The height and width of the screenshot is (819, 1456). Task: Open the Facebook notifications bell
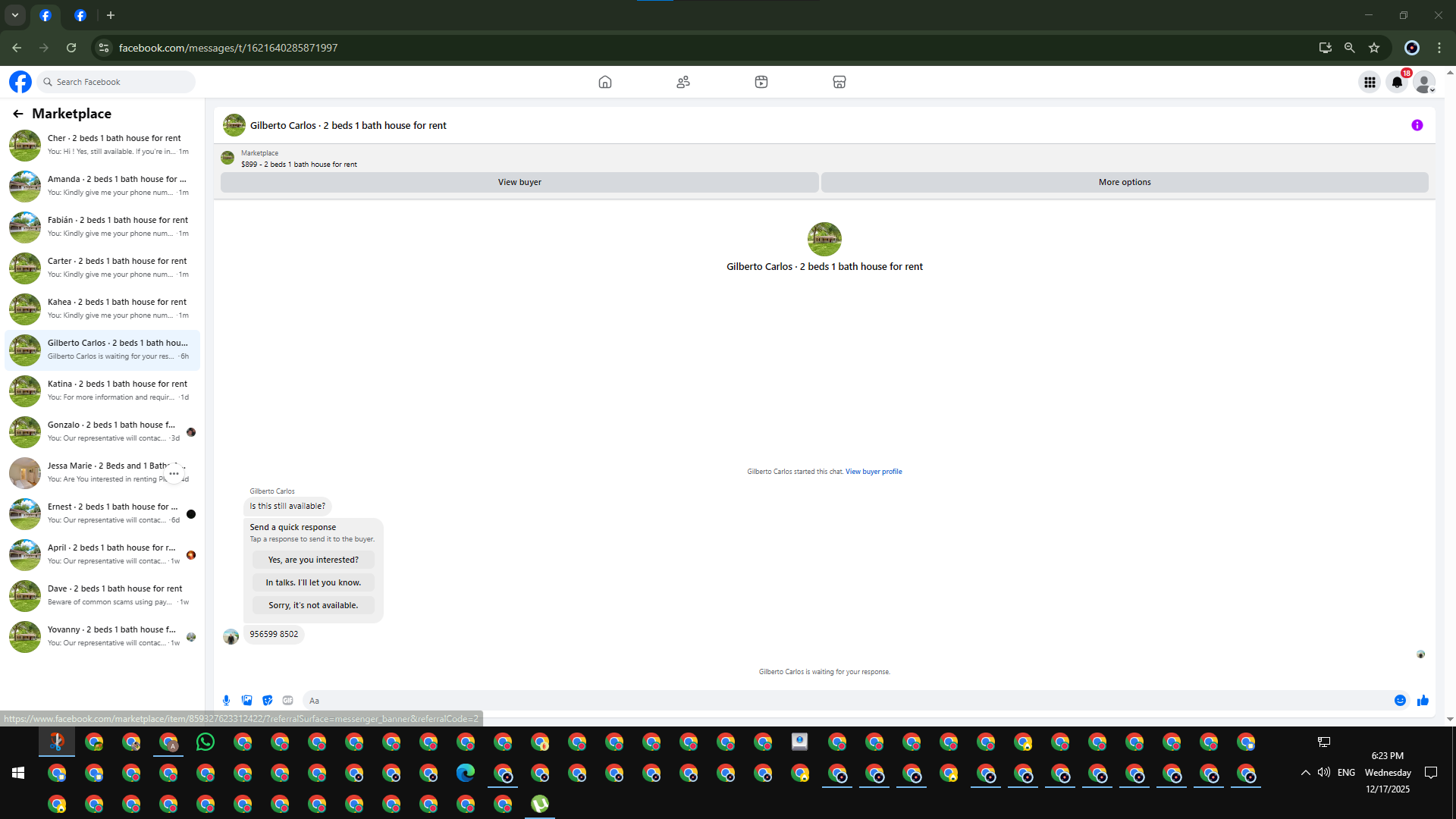tap(1397, 82)
